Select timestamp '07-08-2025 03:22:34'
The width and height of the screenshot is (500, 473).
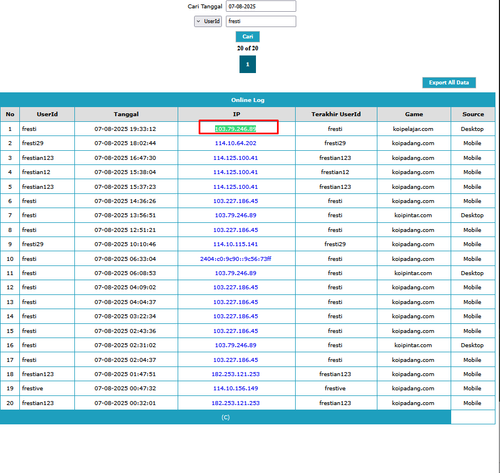(x=125, y=316)
